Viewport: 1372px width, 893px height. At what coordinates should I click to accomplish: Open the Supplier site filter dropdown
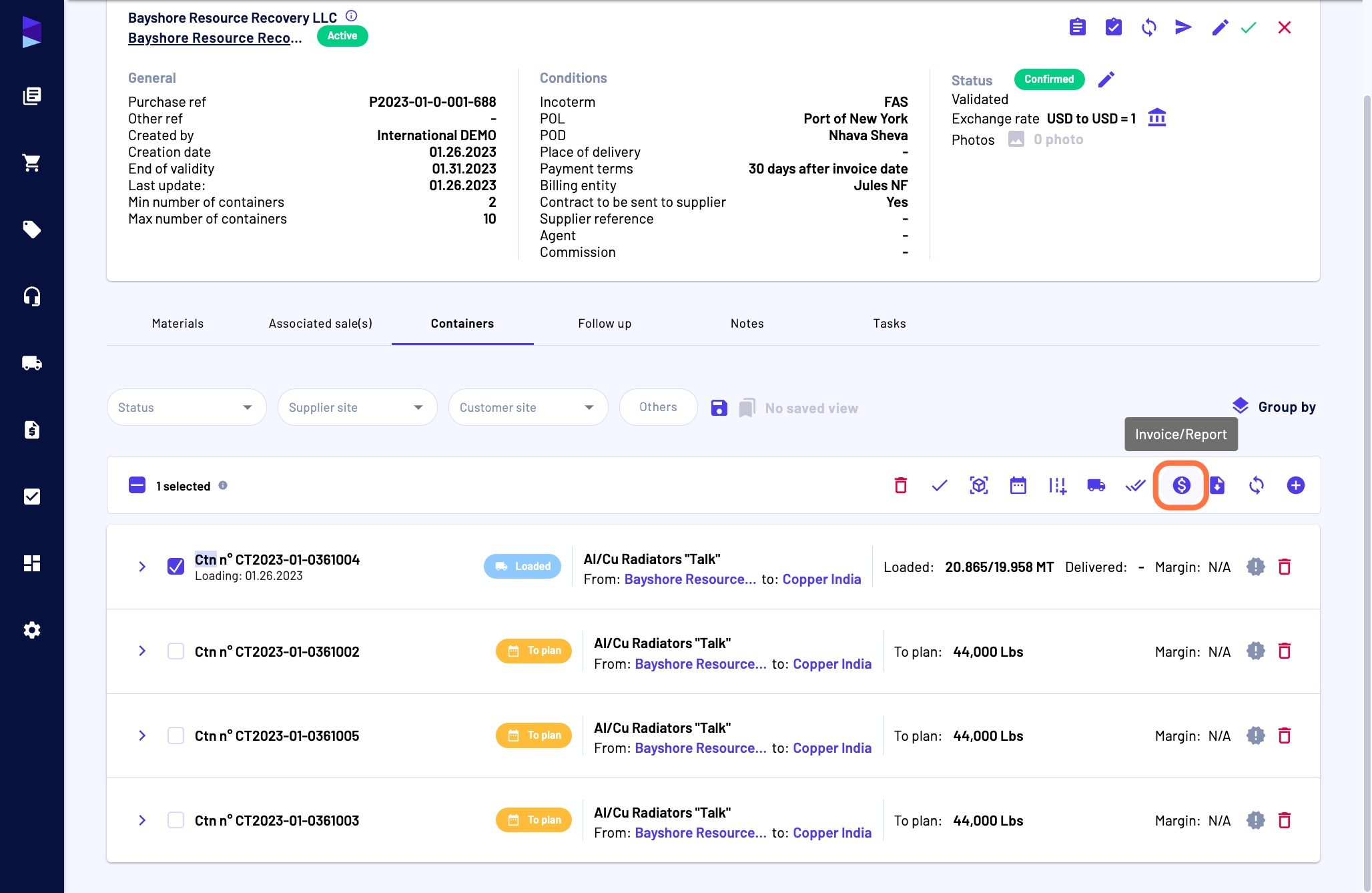pyautogui.click(x=357, y=407)
